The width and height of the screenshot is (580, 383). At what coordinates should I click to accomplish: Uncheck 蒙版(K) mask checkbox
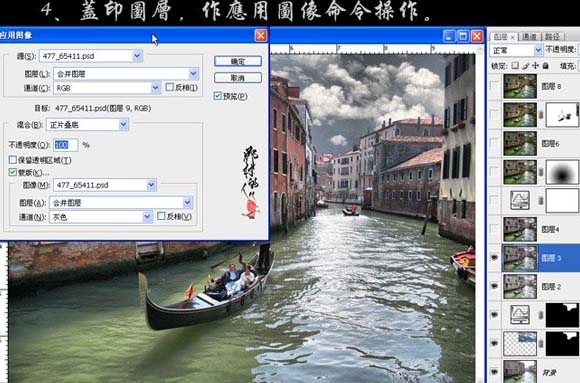13,172
